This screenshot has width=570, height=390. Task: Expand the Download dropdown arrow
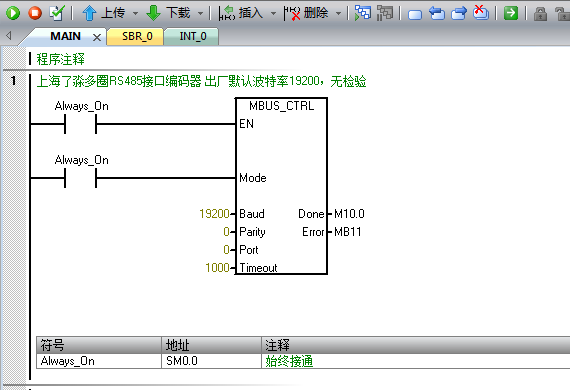pos(200,13)
